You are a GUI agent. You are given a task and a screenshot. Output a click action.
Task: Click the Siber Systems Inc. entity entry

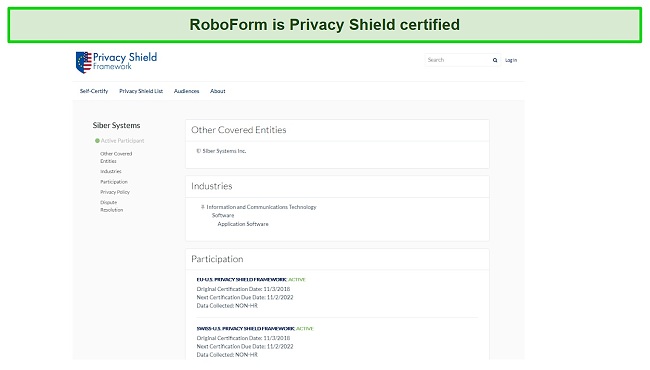tap(221, 151)
